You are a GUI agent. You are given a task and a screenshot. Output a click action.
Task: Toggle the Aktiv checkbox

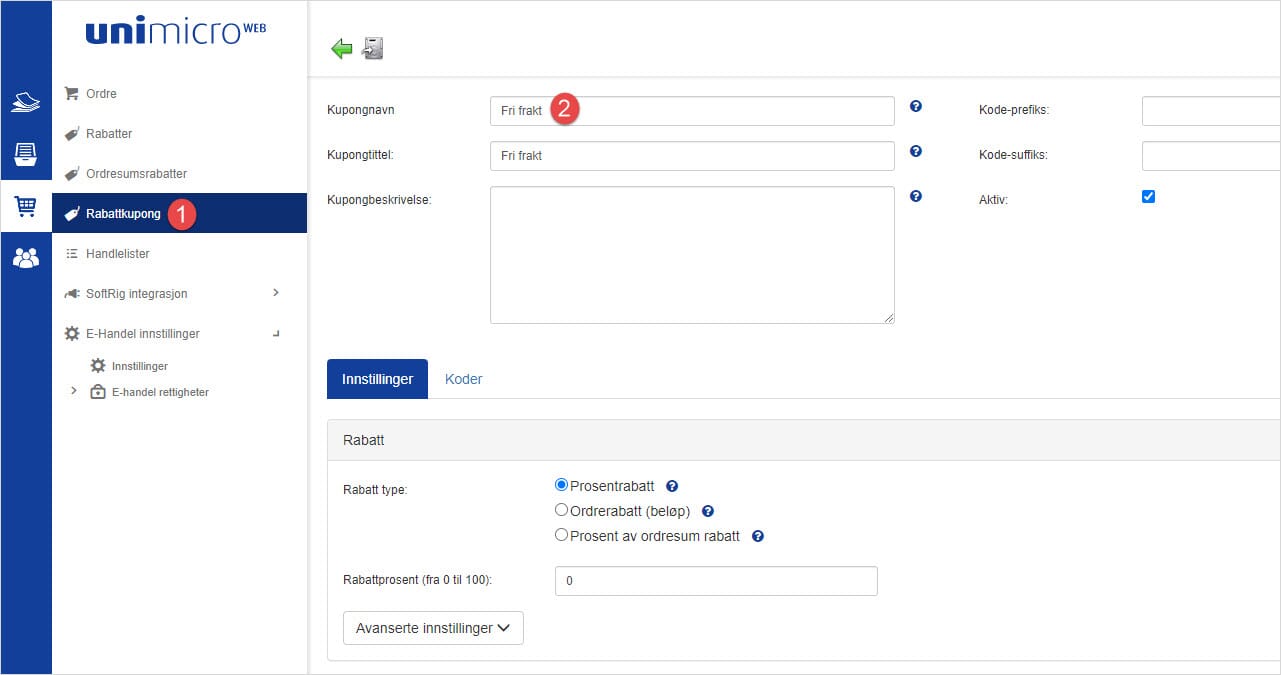pyautogui.click(x=1148, y=197)
